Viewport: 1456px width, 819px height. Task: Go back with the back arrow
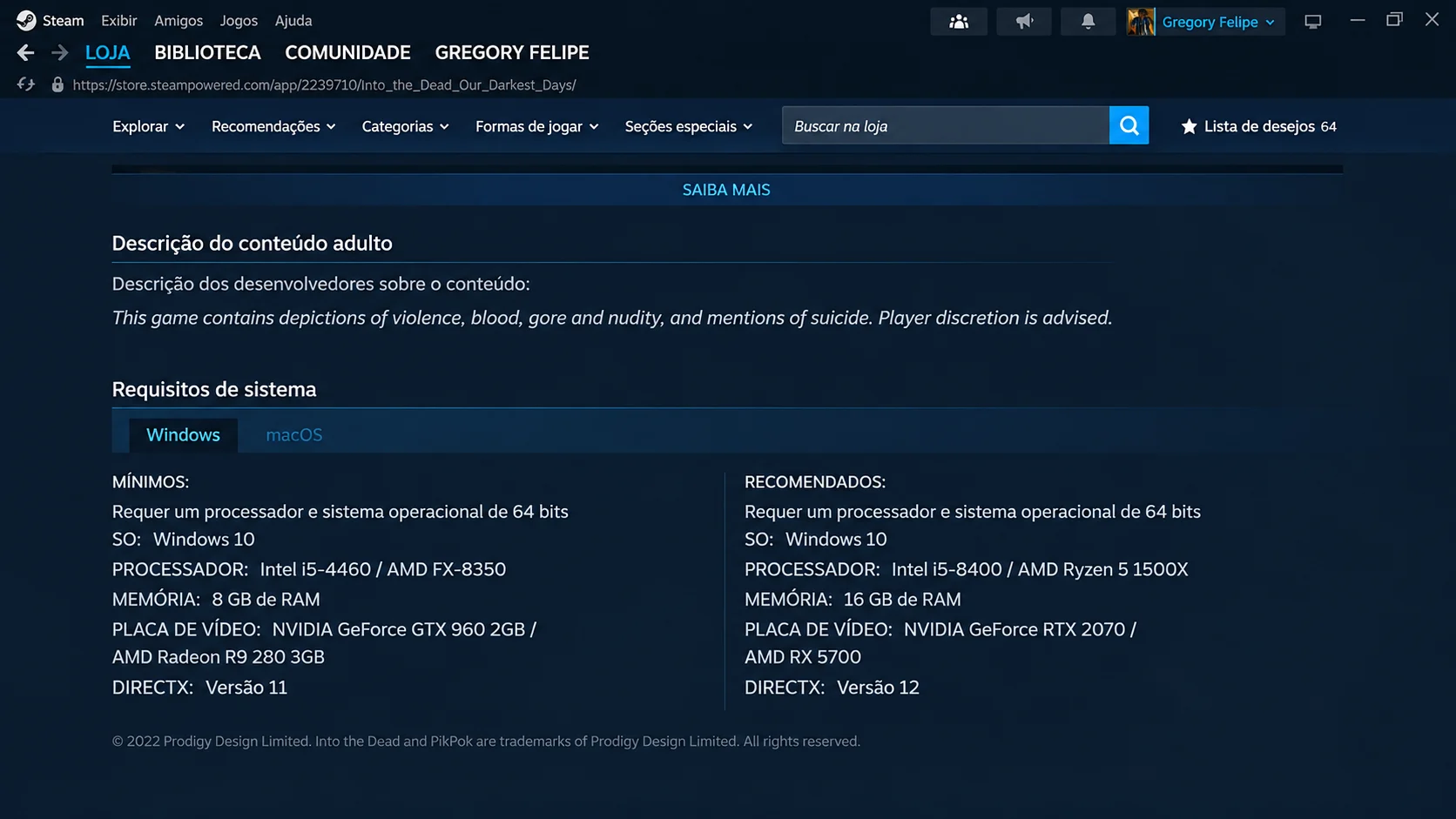coord(25,53)
